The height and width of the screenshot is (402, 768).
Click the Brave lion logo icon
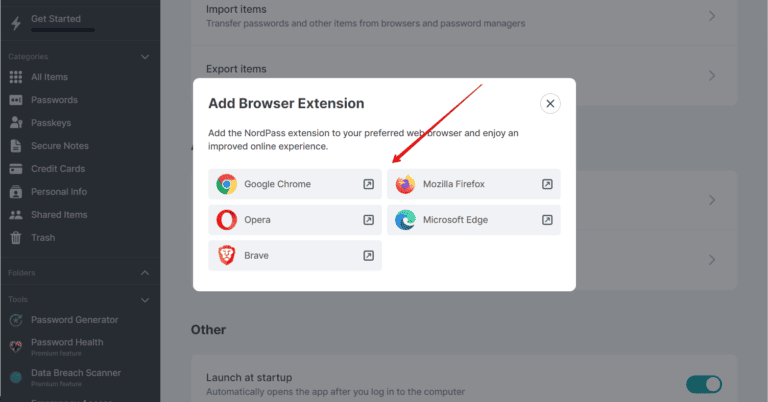pos(227,256)
